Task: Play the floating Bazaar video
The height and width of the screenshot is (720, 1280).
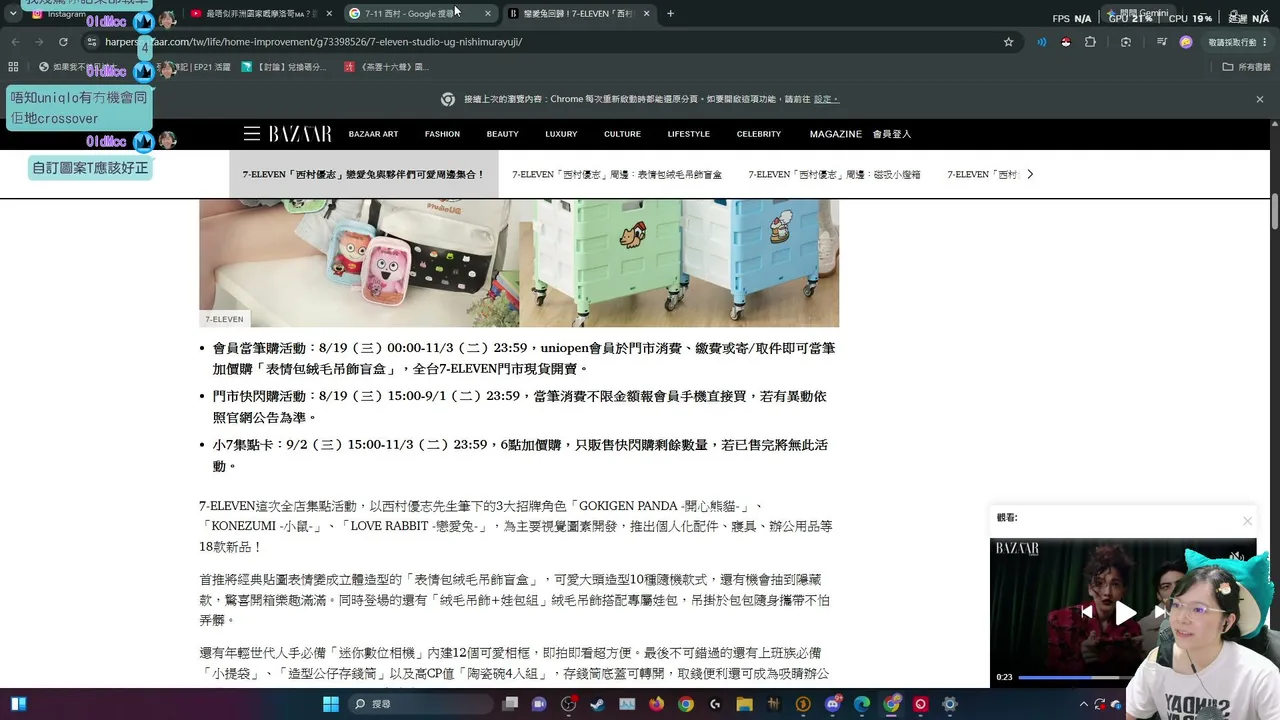Action: (x=1125, y=612)
